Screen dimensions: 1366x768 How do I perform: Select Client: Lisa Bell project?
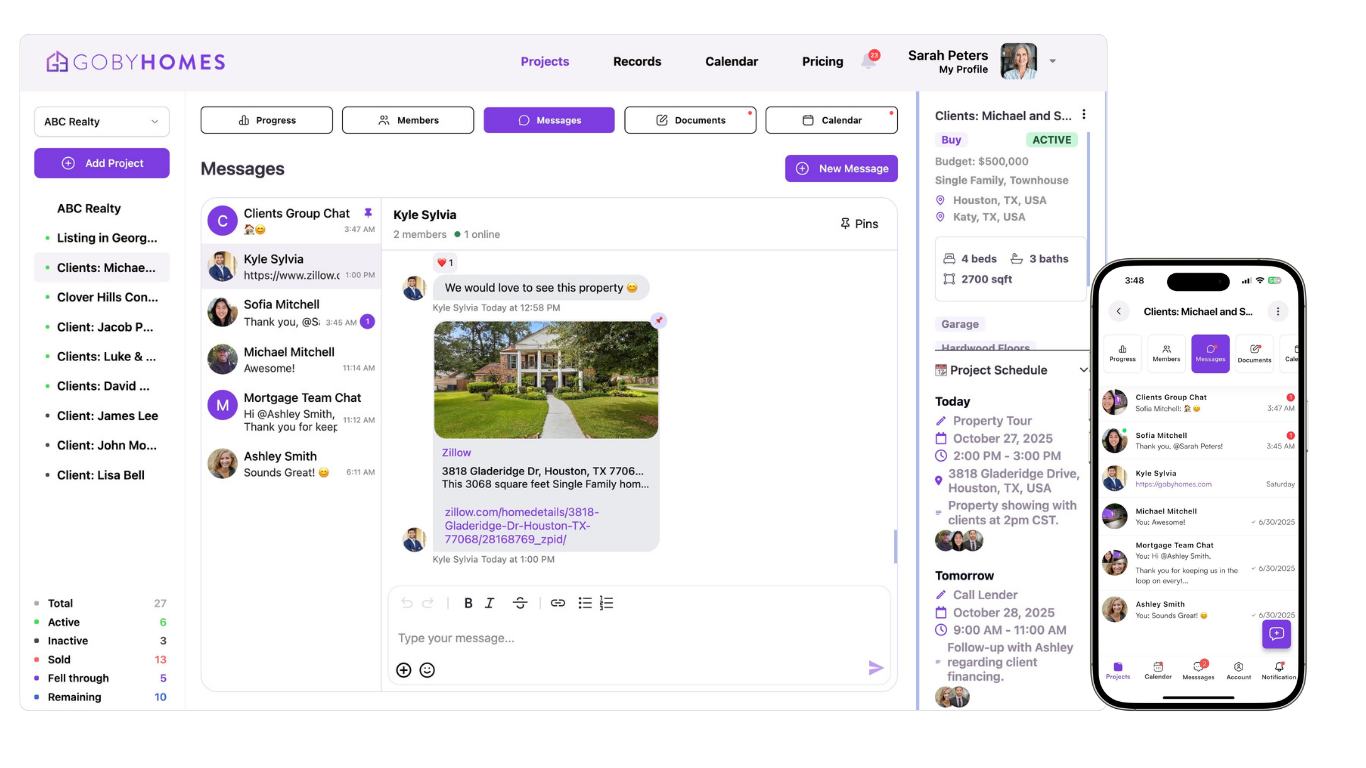point(102,475)
